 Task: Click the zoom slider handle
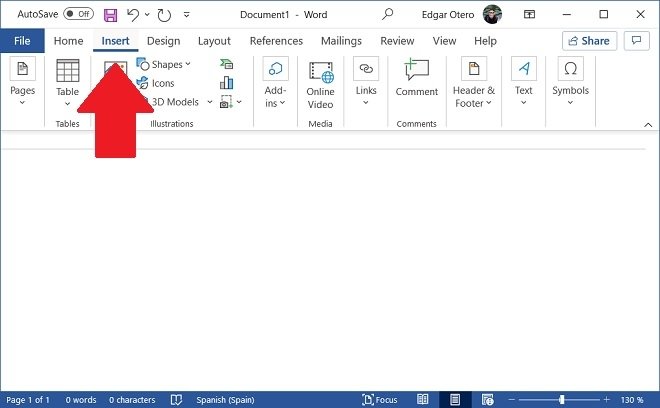[562, 399]
